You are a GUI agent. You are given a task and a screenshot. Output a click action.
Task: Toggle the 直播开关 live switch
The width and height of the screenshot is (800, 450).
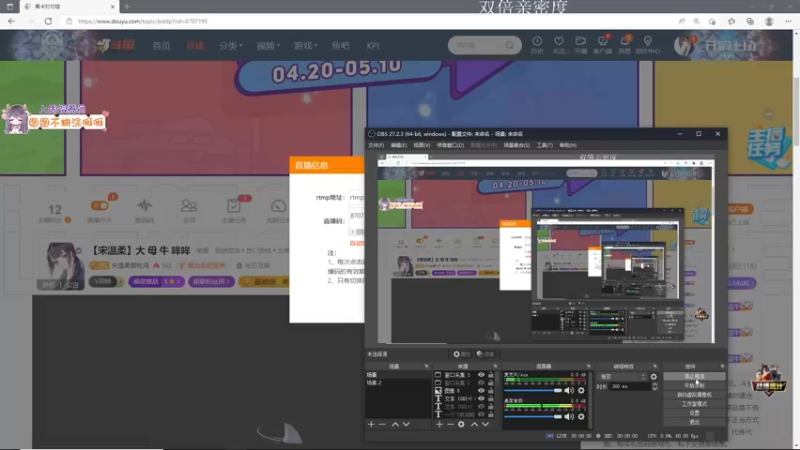99,205
